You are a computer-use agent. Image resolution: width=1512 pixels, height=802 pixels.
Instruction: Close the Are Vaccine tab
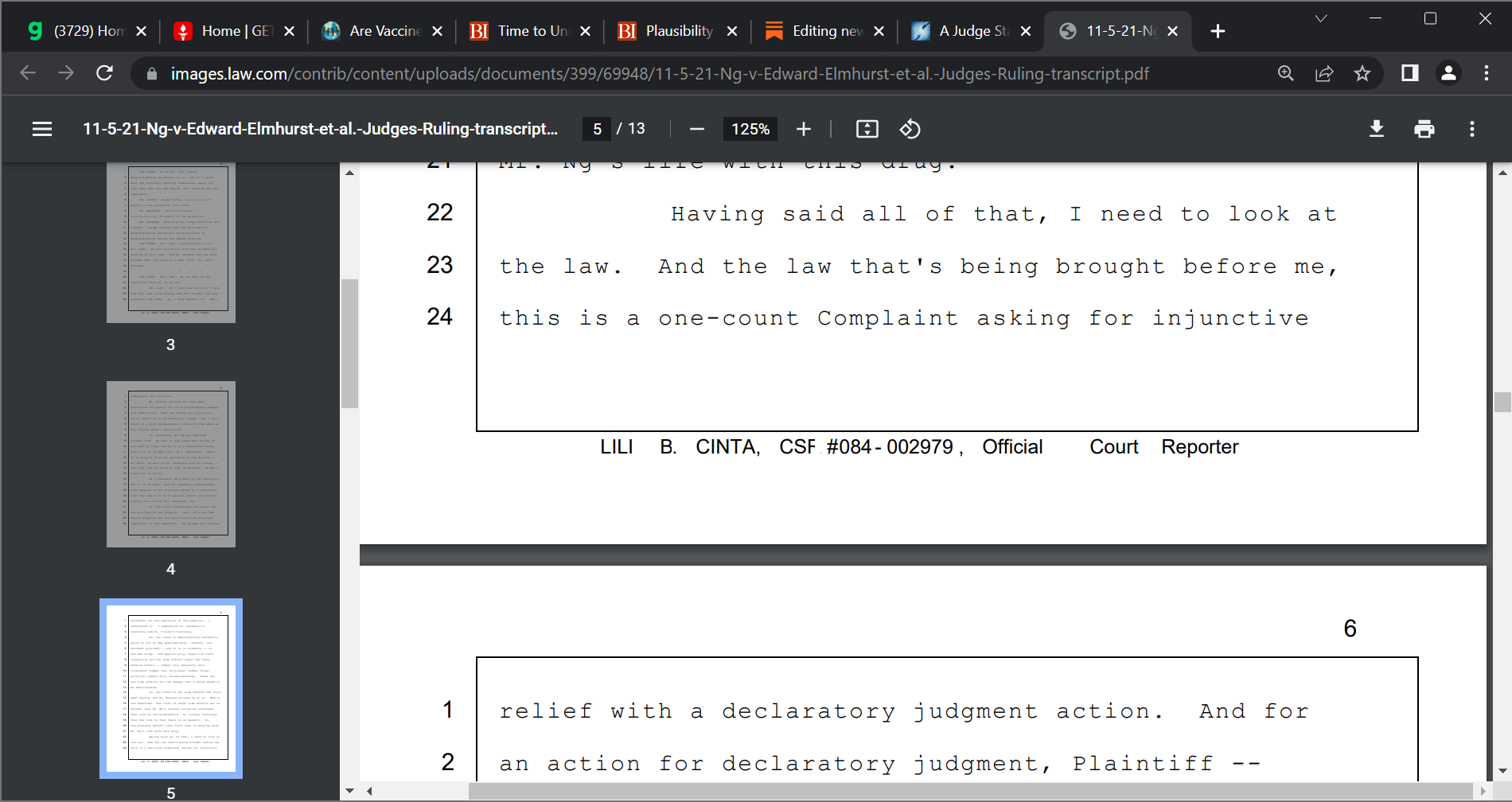point(437,31)
